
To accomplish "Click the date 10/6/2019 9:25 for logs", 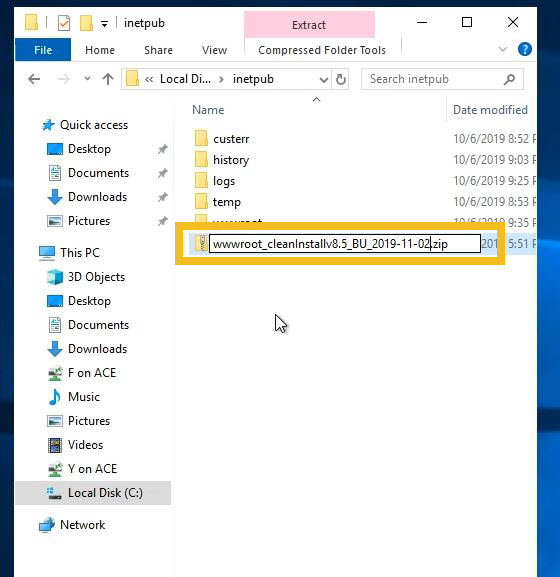I will (494, 181).
